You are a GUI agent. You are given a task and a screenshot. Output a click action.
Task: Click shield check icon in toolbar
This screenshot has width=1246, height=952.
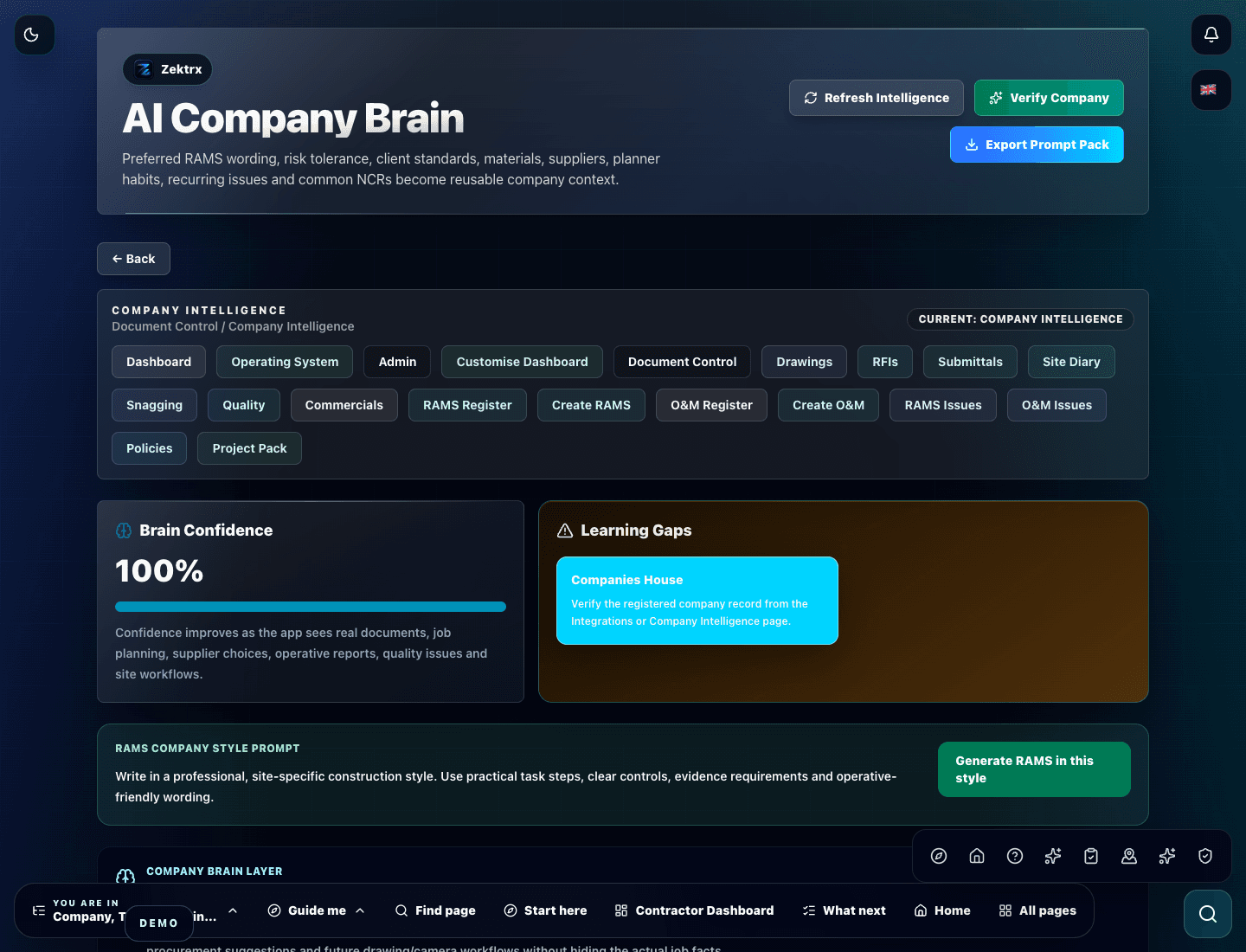tap(1205, 856)
